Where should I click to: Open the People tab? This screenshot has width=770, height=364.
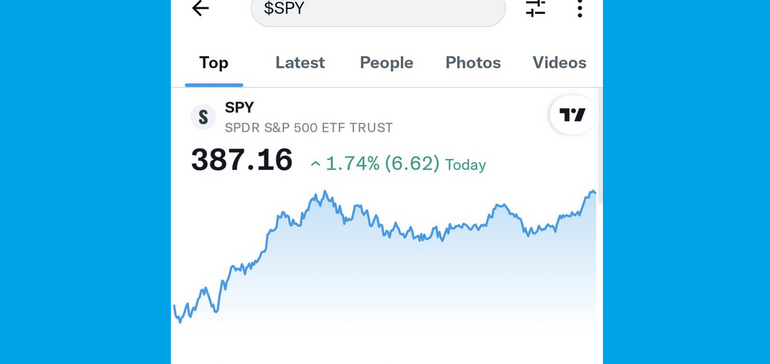pyautogui.click(x=386, y=63)
